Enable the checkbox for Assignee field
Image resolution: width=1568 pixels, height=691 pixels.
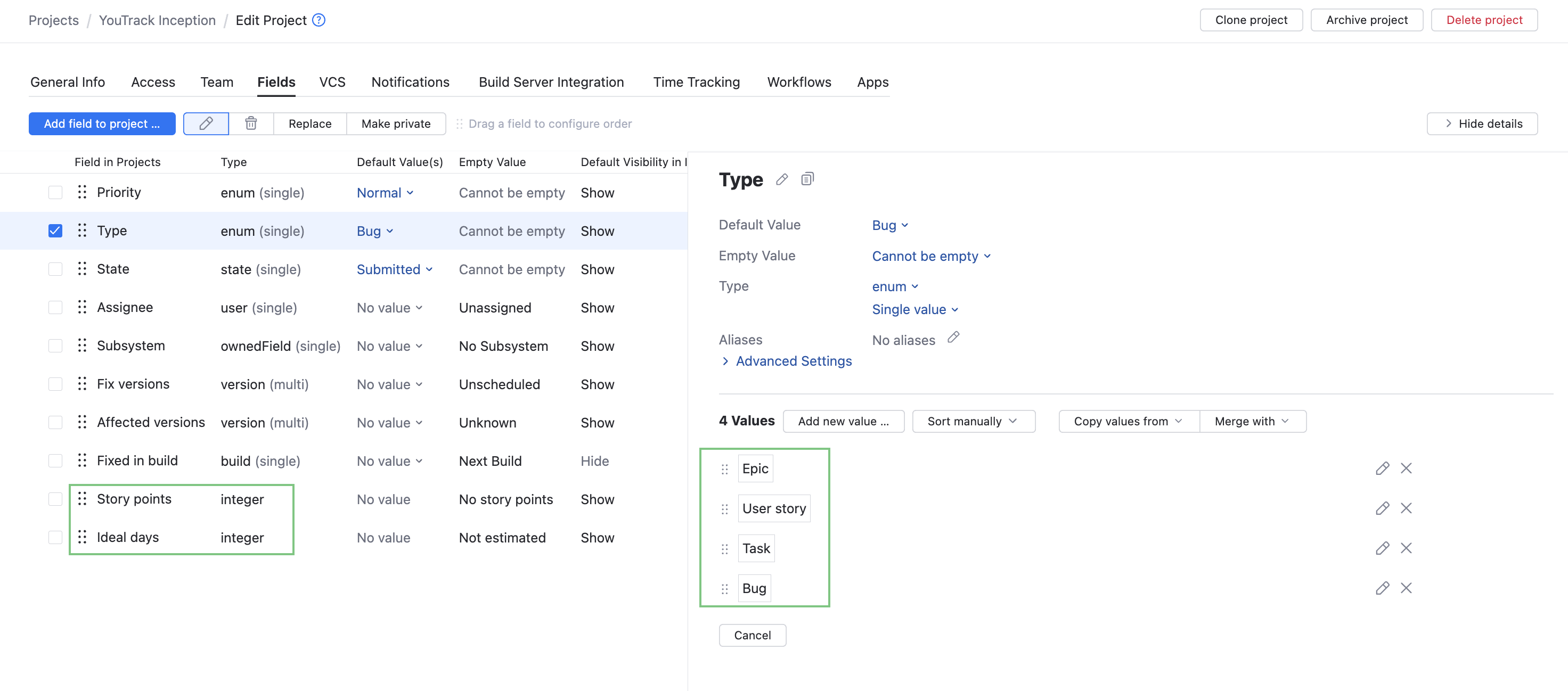[x=55, y=307]
